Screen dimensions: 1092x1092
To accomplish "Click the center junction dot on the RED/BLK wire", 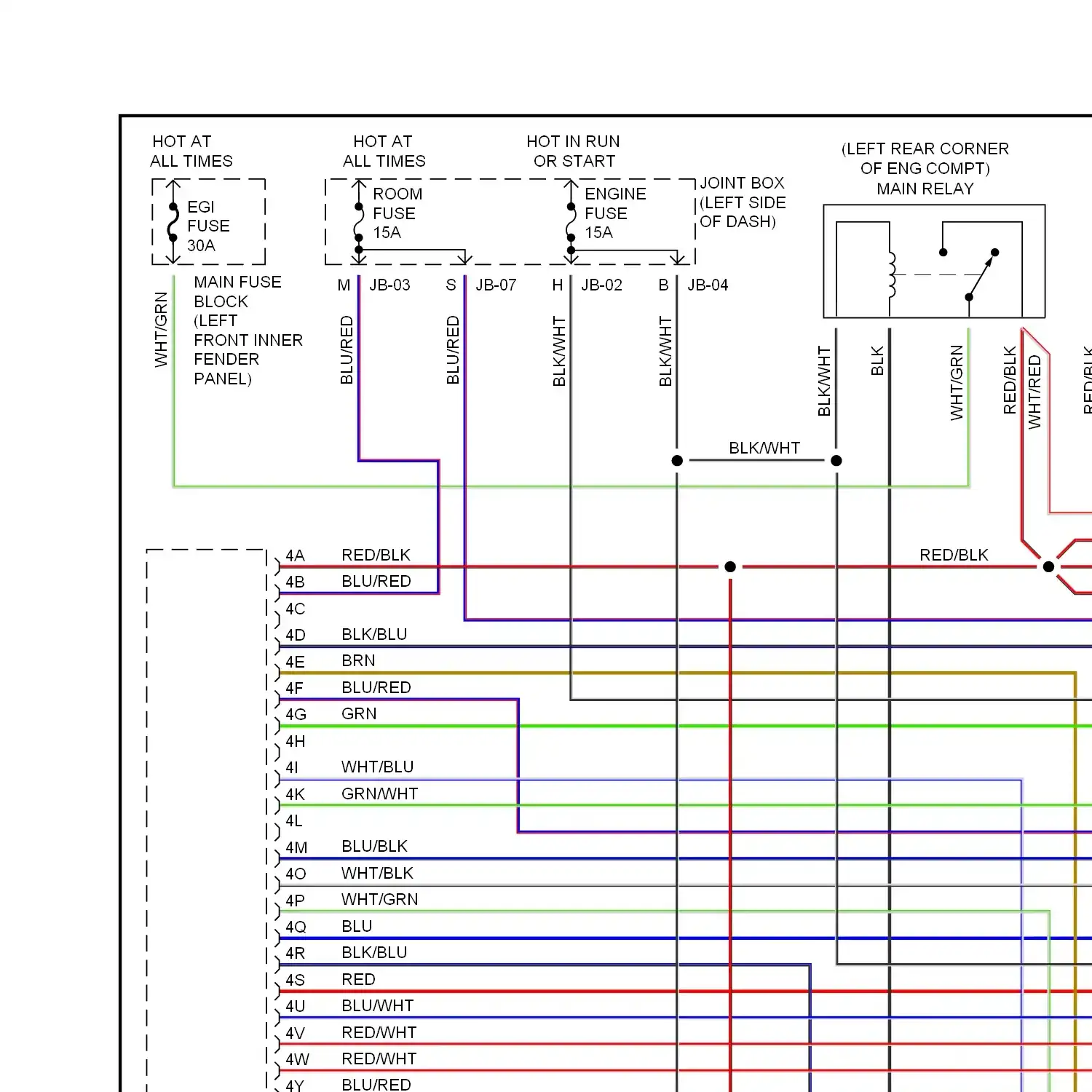I will pos(730,567).
